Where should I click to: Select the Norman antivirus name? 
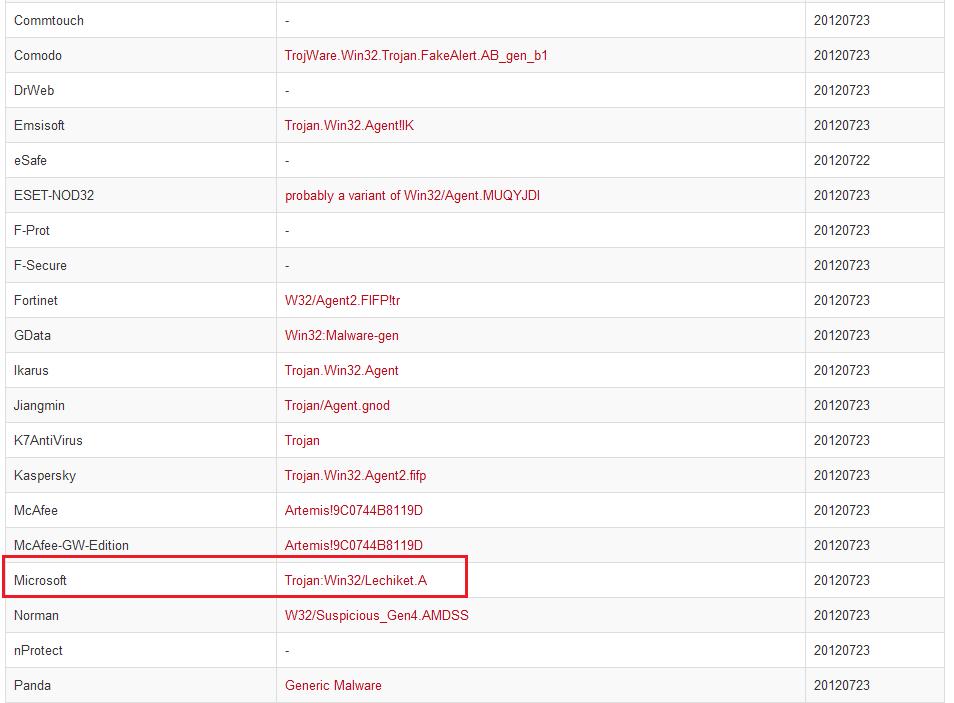pyautogui.click(x=36, y=615)
